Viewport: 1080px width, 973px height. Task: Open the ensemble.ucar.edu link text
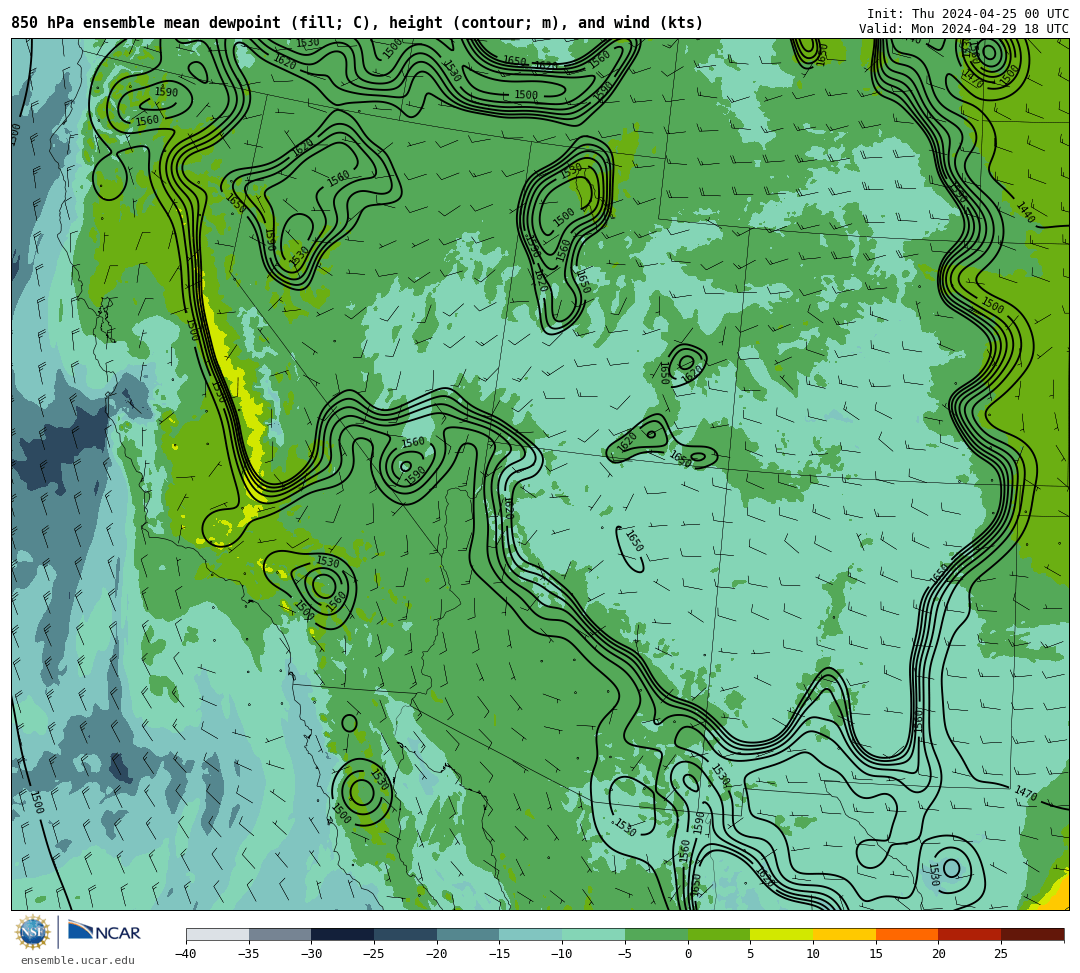click(77, 961)
